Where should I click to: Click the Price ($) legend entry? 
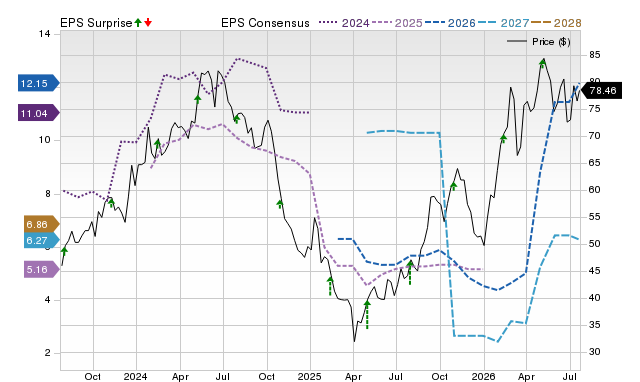(x=539, y=42)
